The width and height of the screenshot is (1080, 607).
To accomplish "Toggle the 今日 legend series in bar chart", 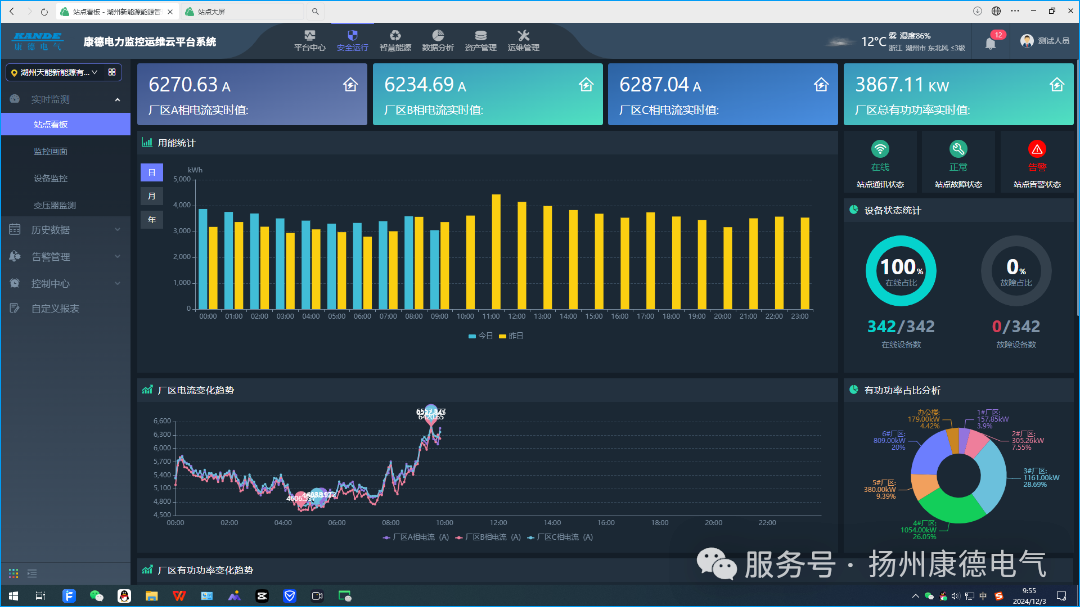I will tap(480, 336).
